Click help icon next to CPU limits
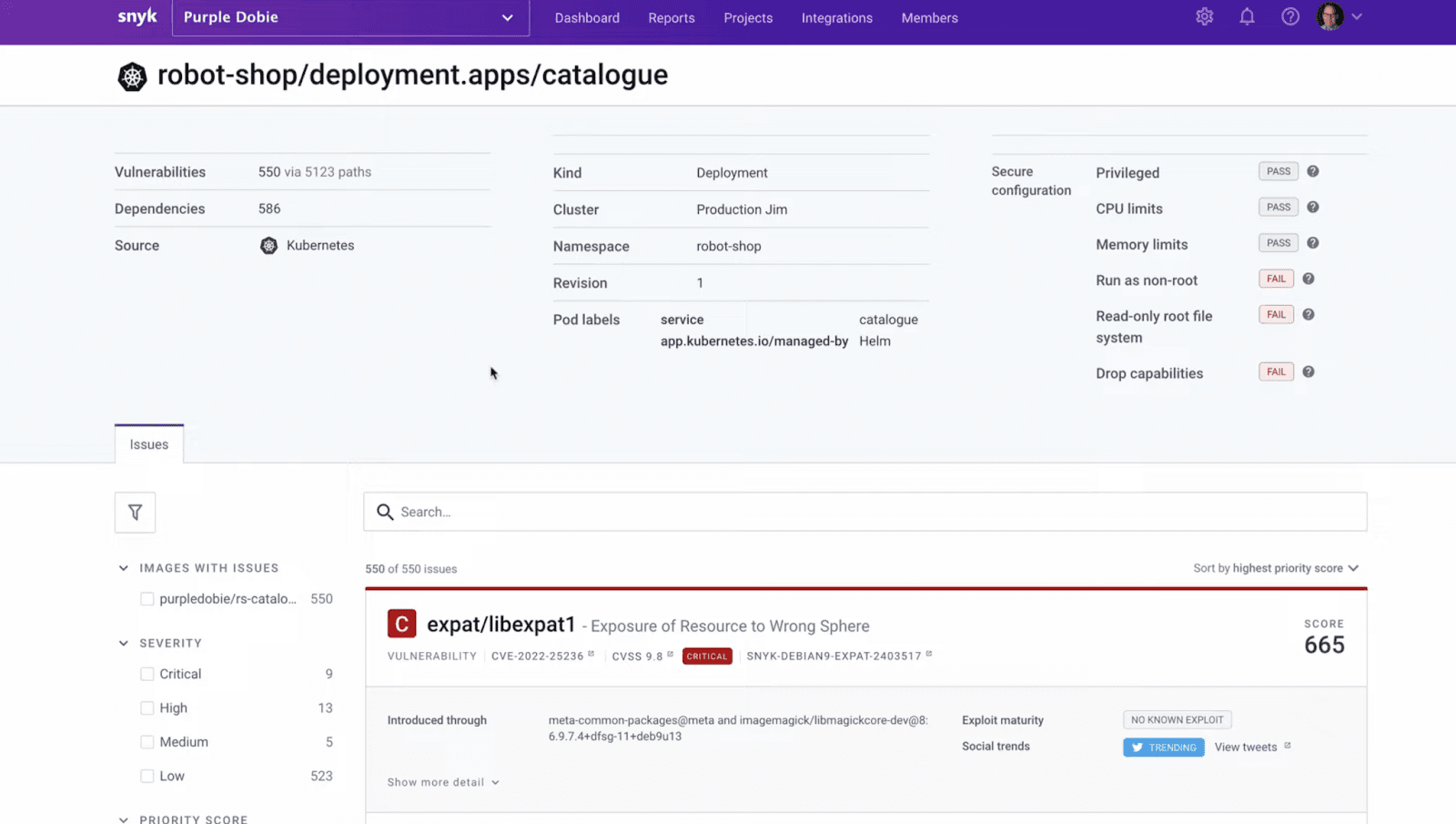Screen dimensions: 1456x824 click(1313, 207)
